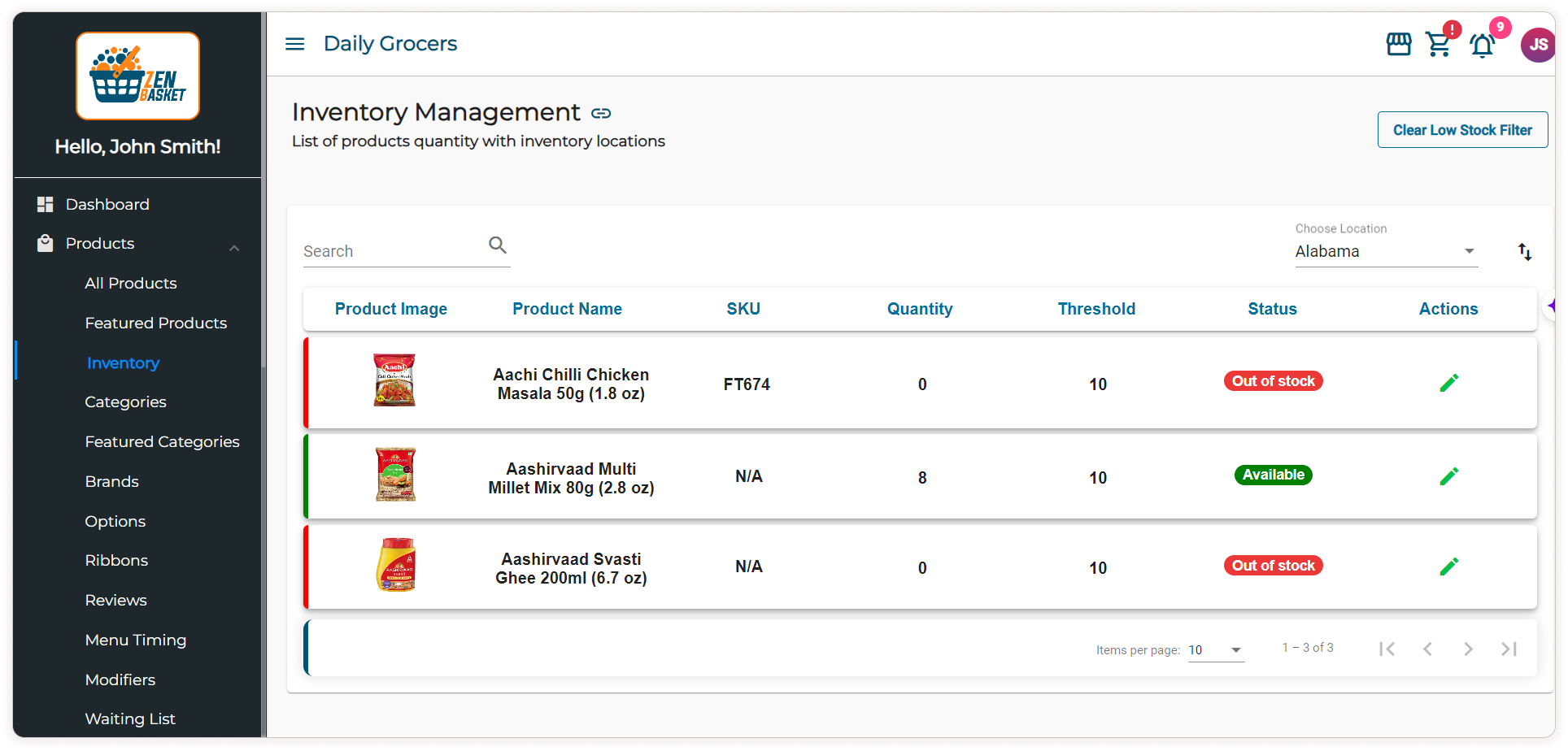The height and width of the screenshot is (751, 1568).
Task: Click the storefront icon in header
Action: (x=1398, y=44)
